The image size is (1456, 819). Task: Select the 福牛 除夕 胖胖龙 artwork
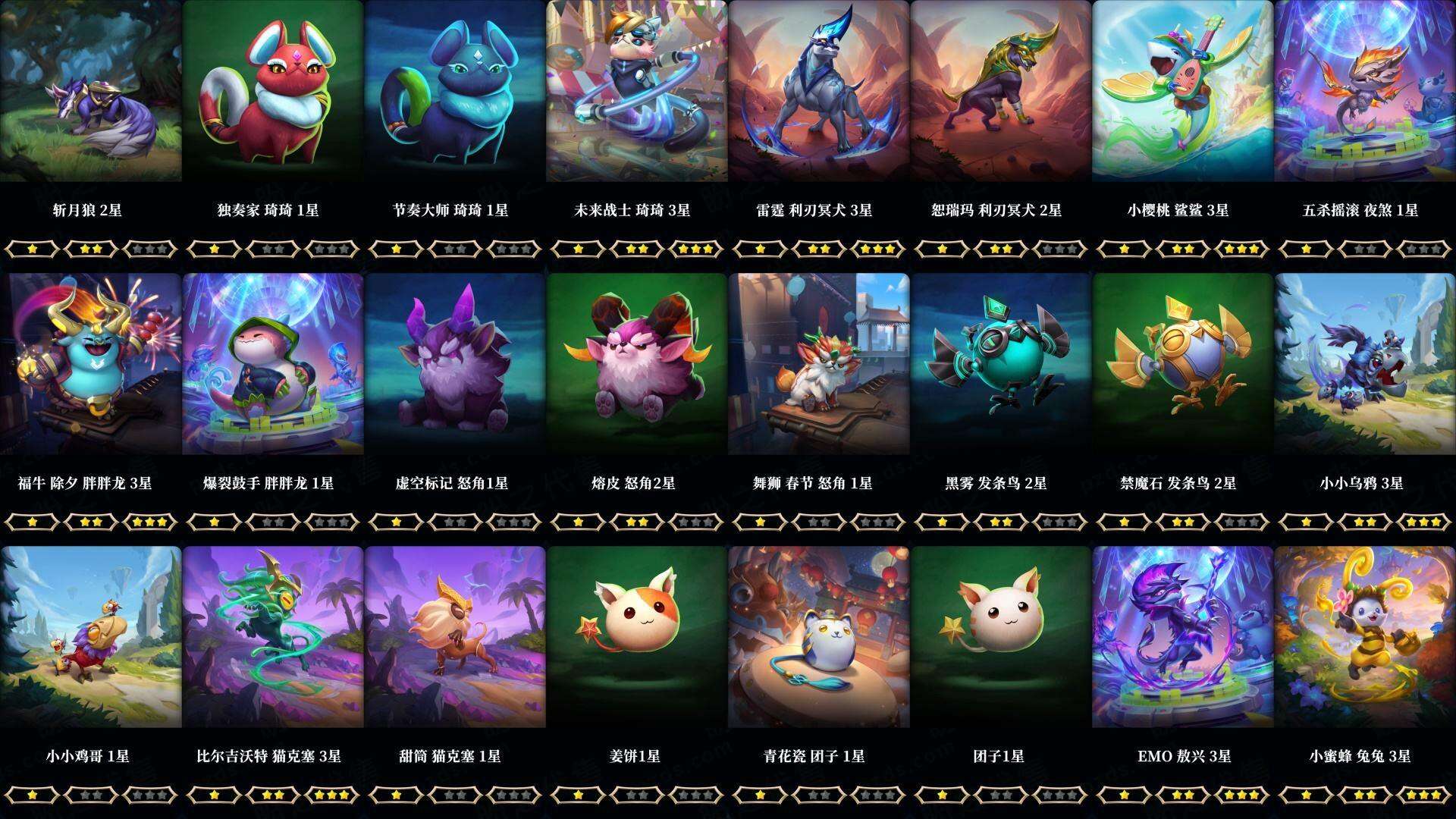pos(91,364)
